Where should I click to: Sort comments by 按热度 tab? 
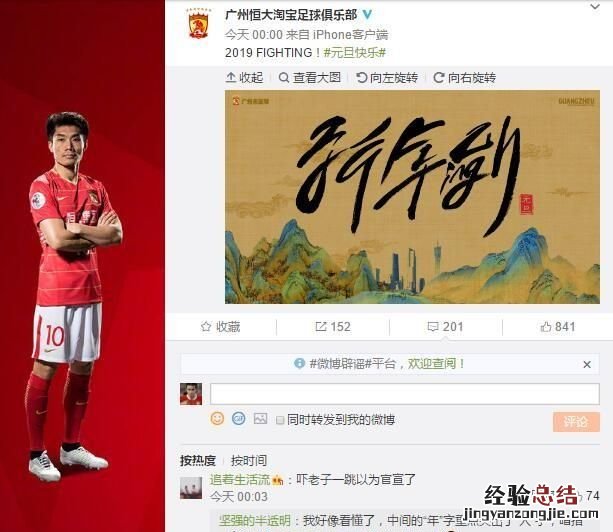click(198, 460)
